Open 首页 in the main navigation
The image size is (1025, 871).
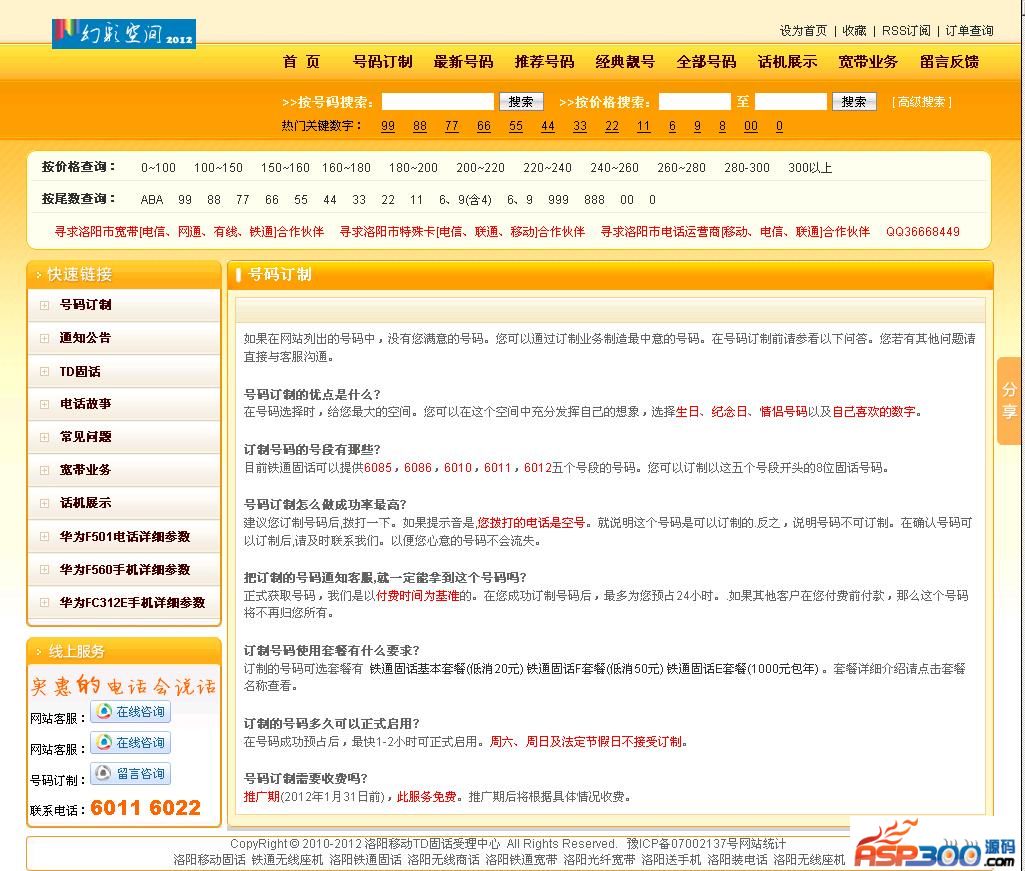coord(301,62)
